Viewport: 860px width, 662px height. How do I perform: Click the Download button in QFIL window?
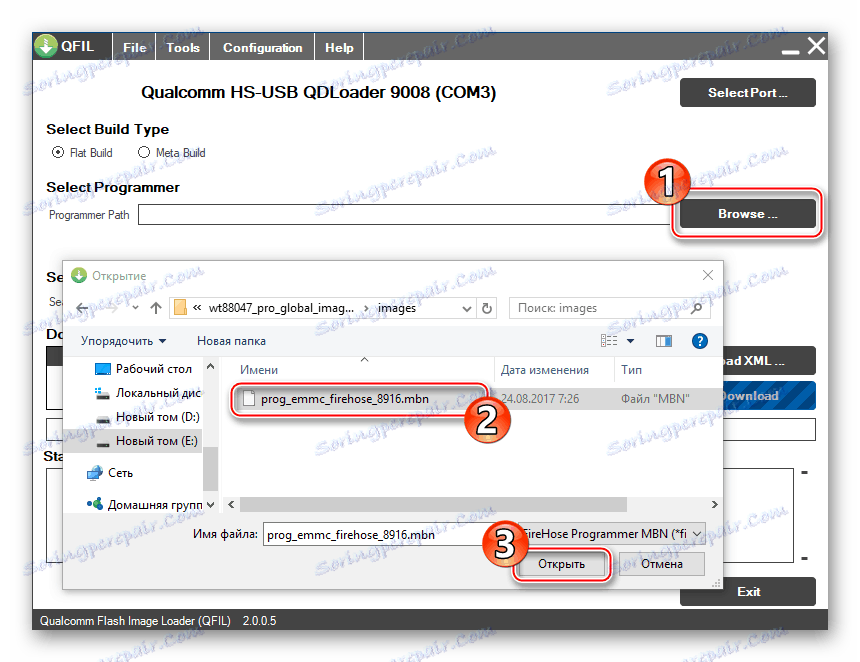click(769, 396)
